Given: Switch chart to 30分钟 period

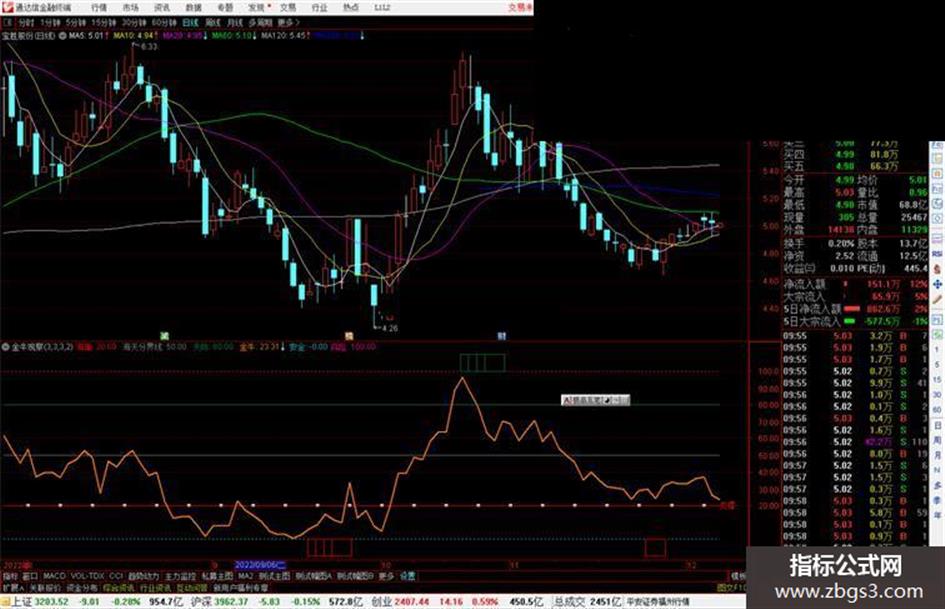Looking at the screenshot, I should [x=133, y=23].
